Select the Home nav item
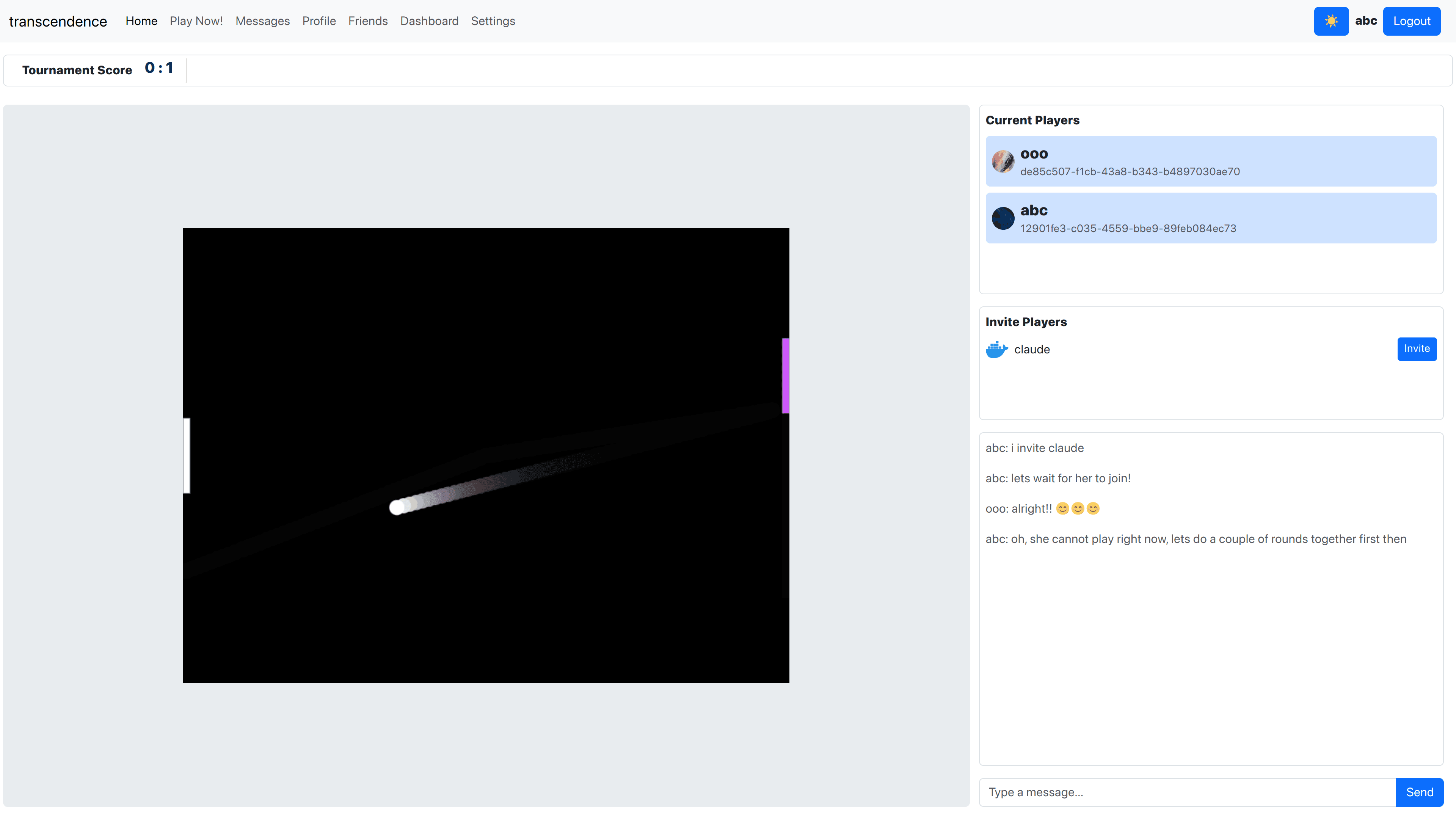Viewport: 1456px width, 819px height. (141, 21)
